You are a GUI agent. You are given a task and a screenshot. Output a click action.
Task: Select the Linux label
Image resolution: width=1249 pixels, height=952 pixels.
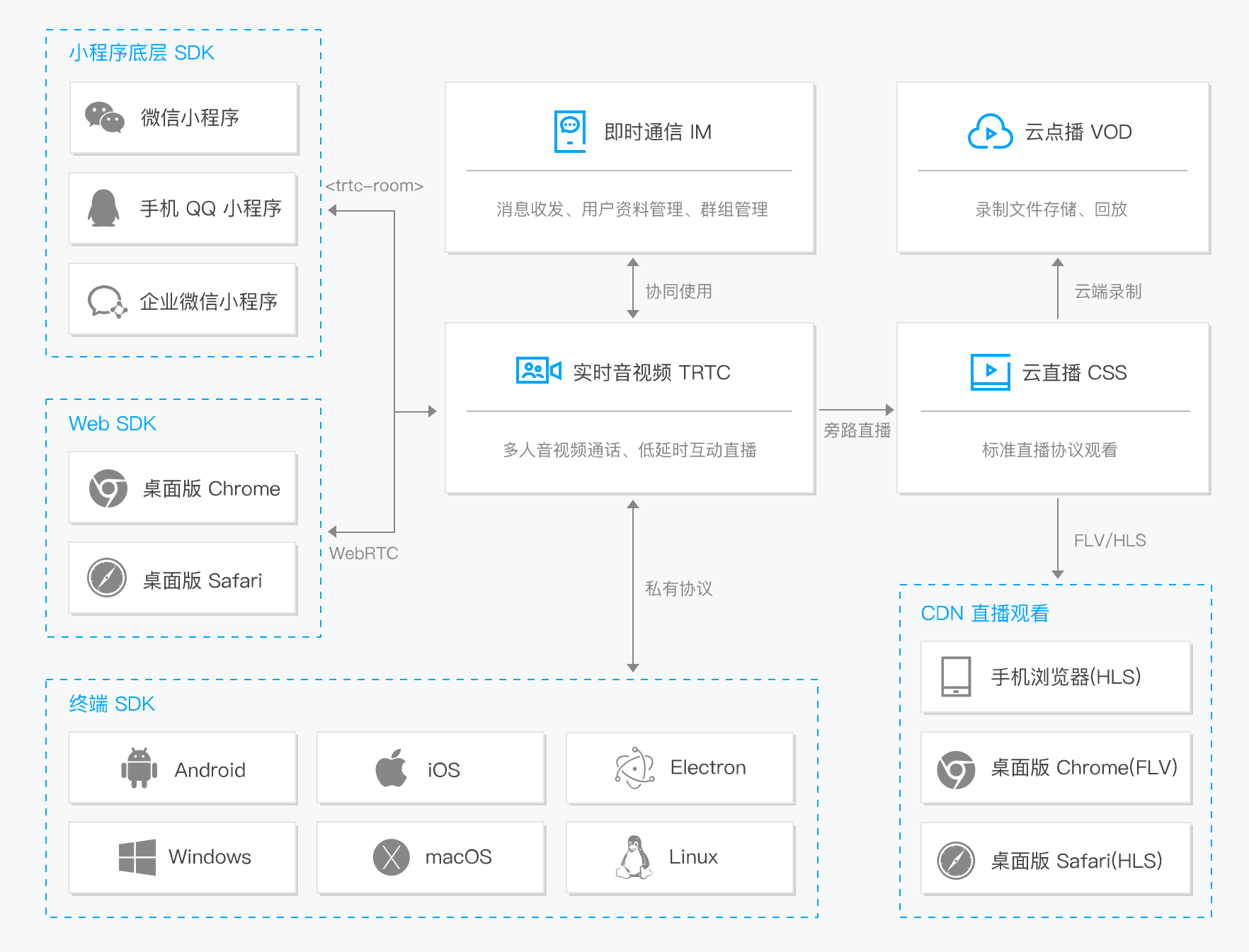tap(693, 856)
